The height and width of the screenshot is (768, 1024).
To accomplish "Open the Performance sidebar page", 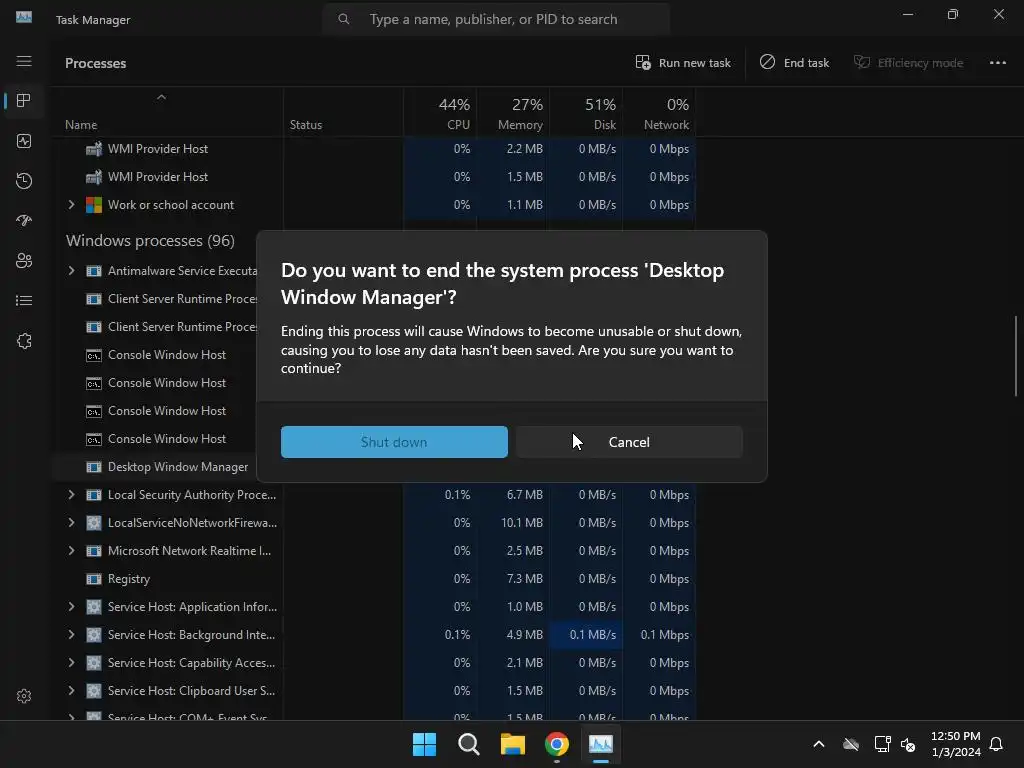I will [24, 141].
